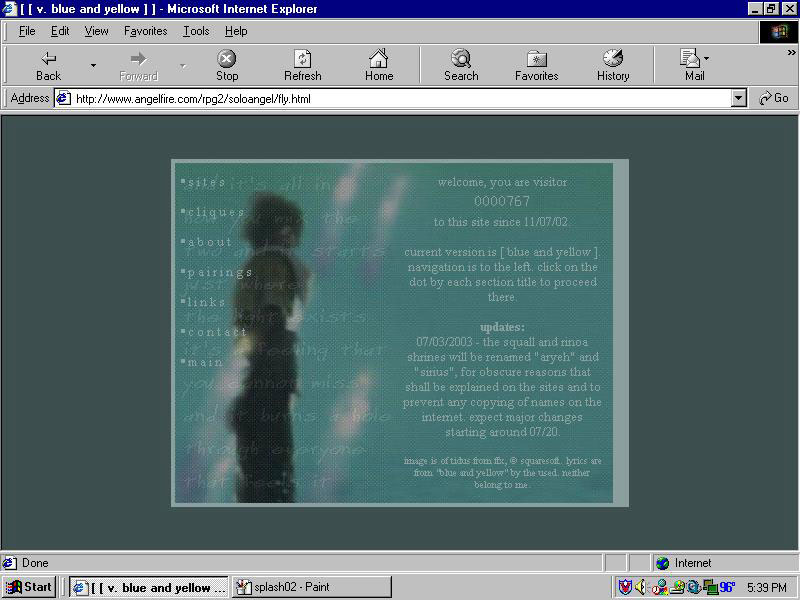
Task: Open the Tools menu
Action: coord(196,31)
